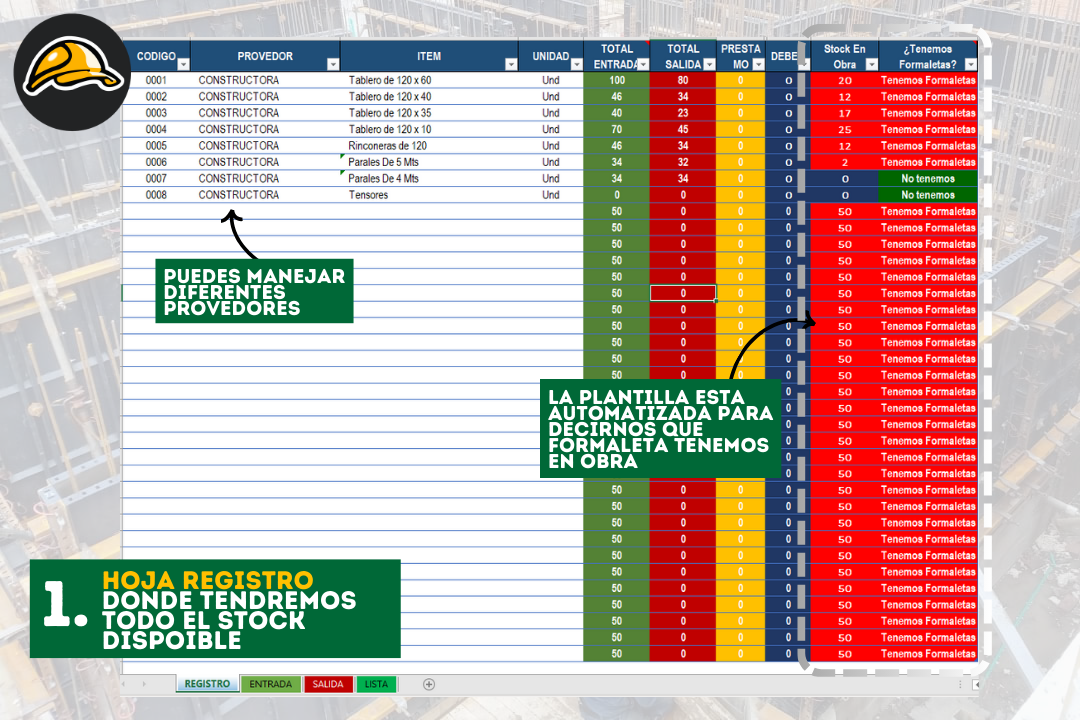The width and height of the screenshot is (1080, 720).
Task: Select the 'Tablero de 120 x 35' cell
Action: click(x=429, y=113)
